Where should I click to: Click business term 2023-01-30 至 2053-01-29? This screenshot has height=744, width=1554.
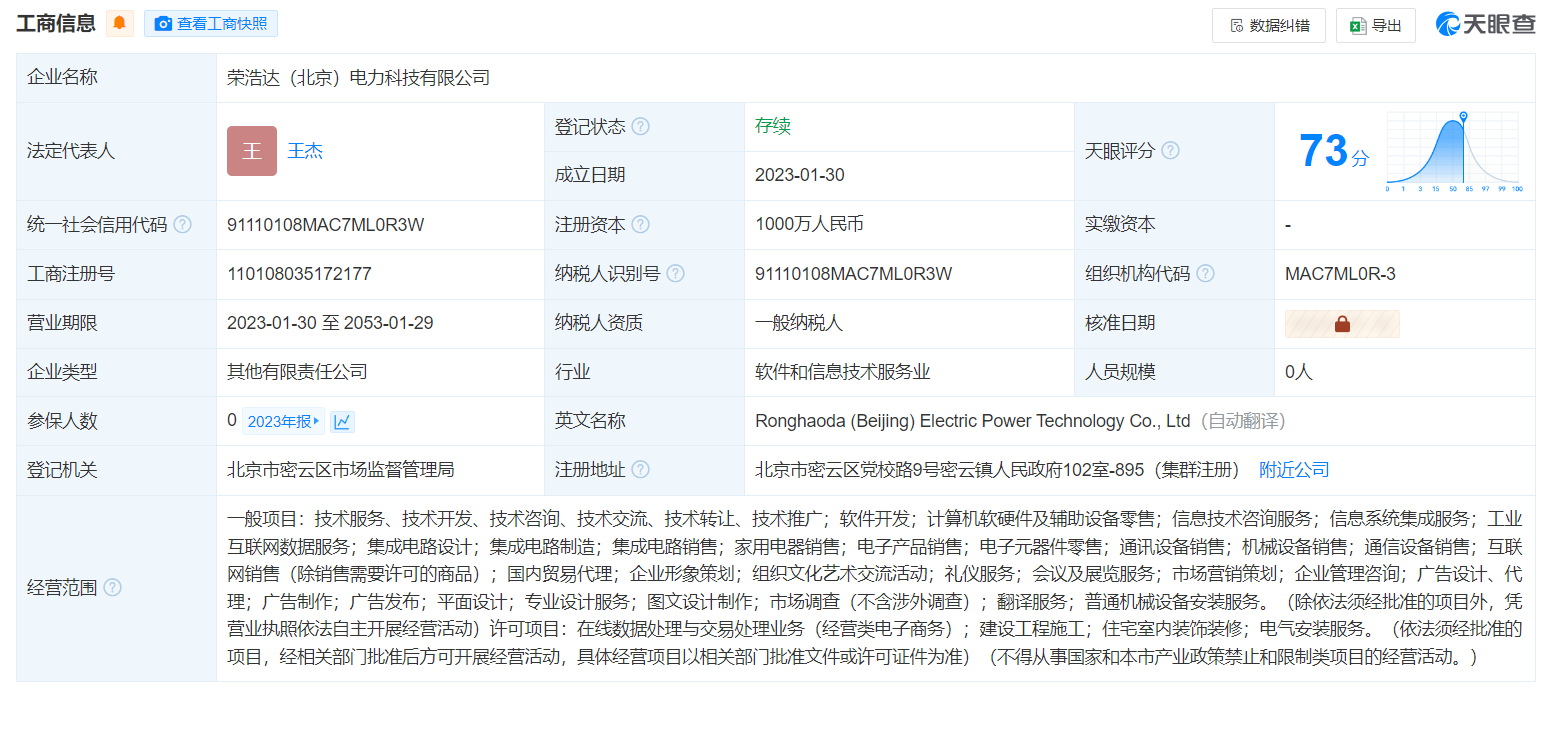pos(330,323)
